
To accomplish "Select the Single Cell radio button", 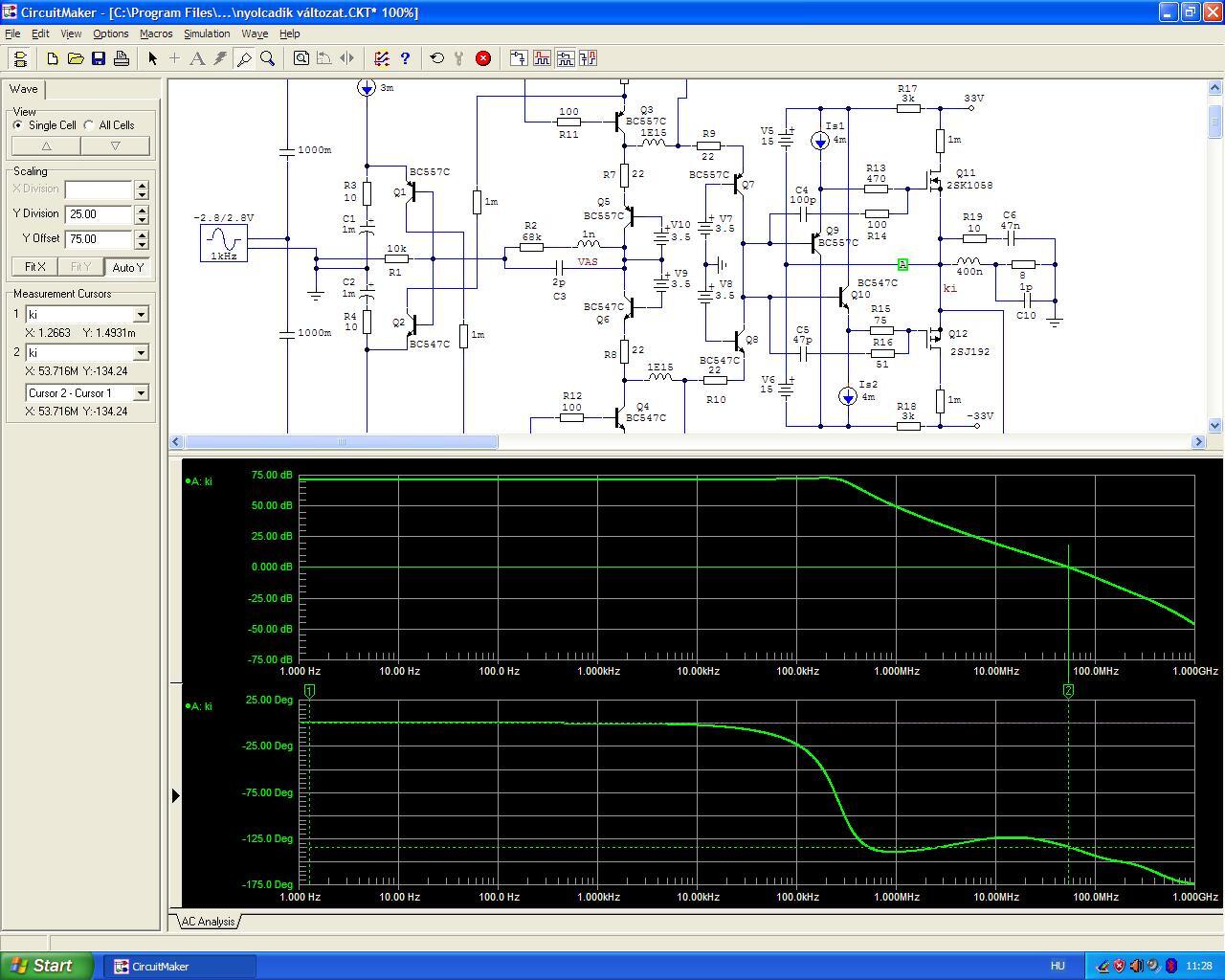I will [18, 125].
